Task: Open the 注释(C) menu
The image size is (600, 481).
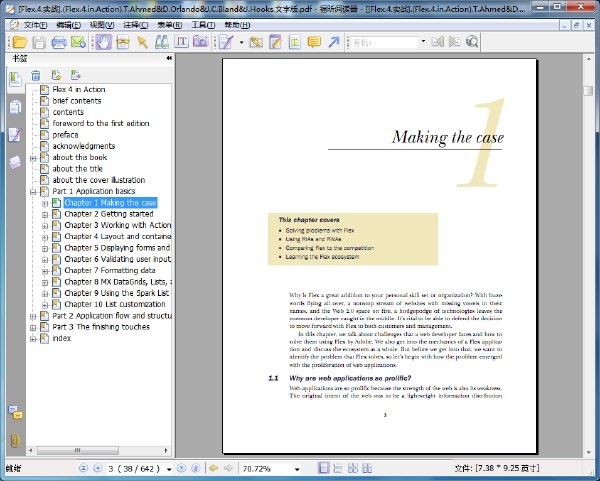Action: 136,25
